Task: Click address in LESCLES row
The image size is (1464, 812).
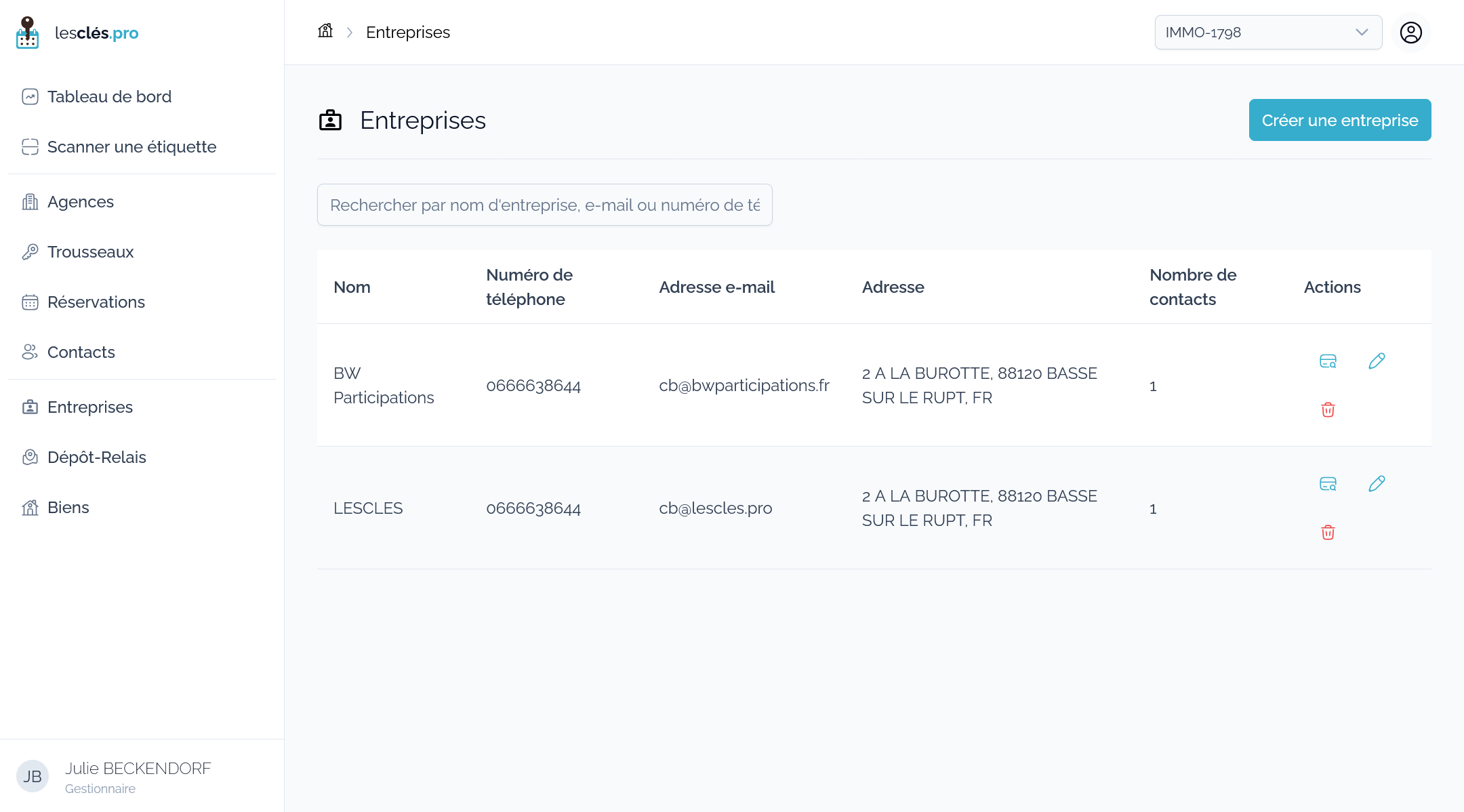Action: [x=979, y=508]
